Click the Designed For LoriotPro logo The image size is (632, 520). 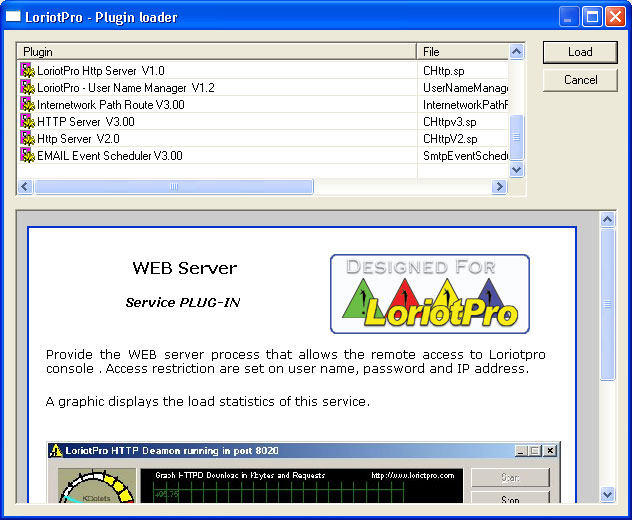(x=430, y=294)
